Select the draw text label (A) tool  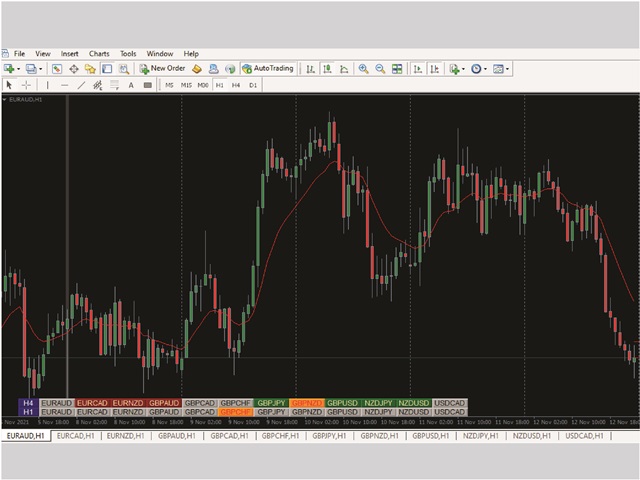coord(131,85)
